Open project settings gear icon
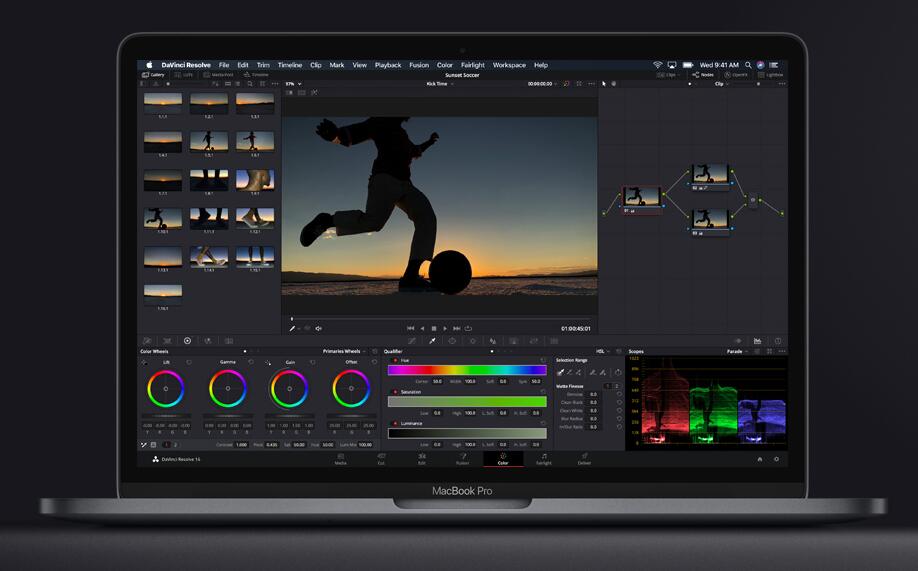This screenshot has height=571, width=918. coord(776,459)
